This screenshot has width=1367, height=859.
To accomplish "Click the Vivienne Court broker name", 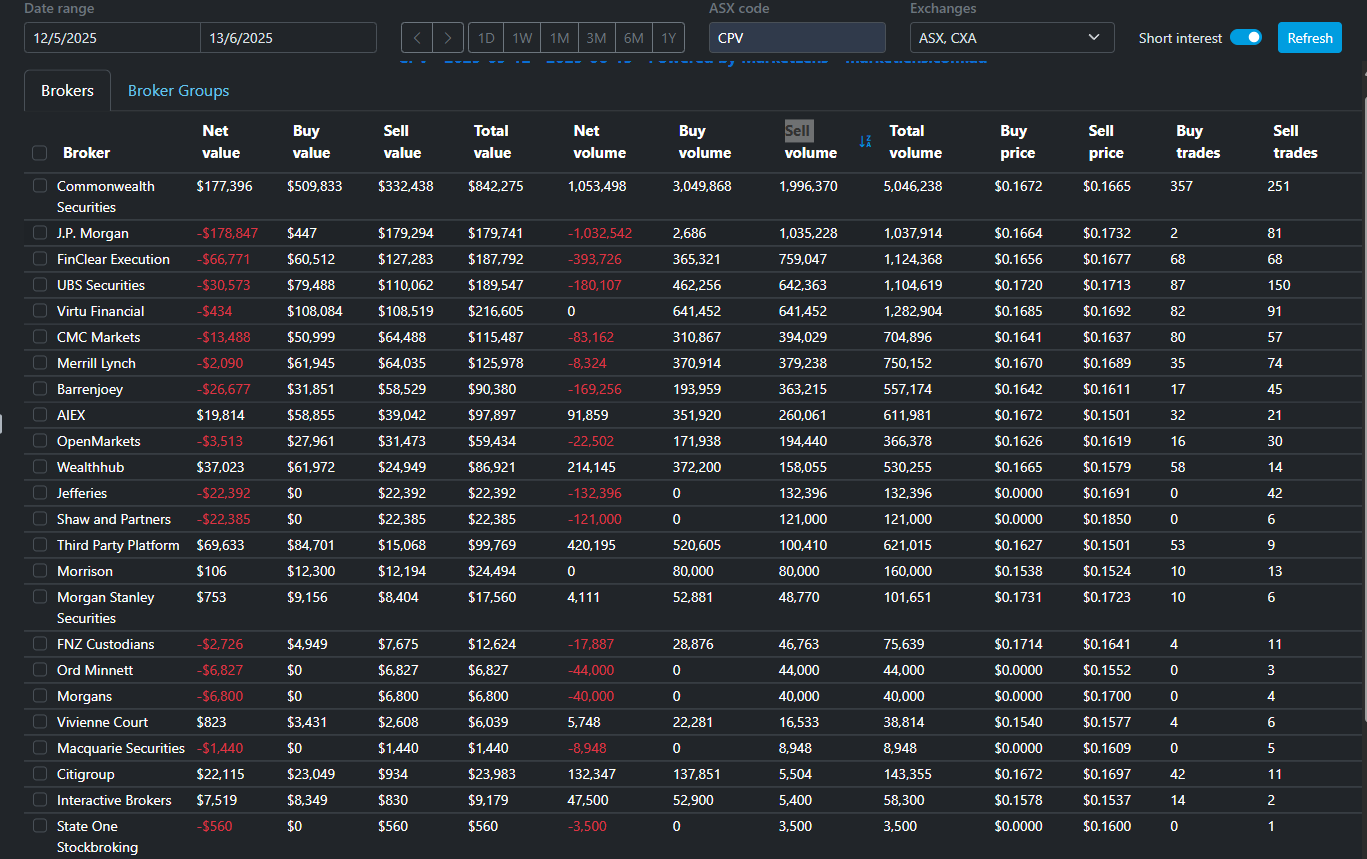I will point(102,722).
